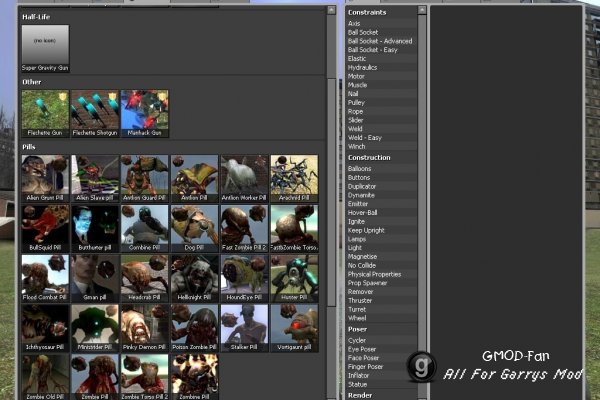Choose the Antlion Guard Pill
This screenshot has width=600, height=400.
tap(145, 179)
